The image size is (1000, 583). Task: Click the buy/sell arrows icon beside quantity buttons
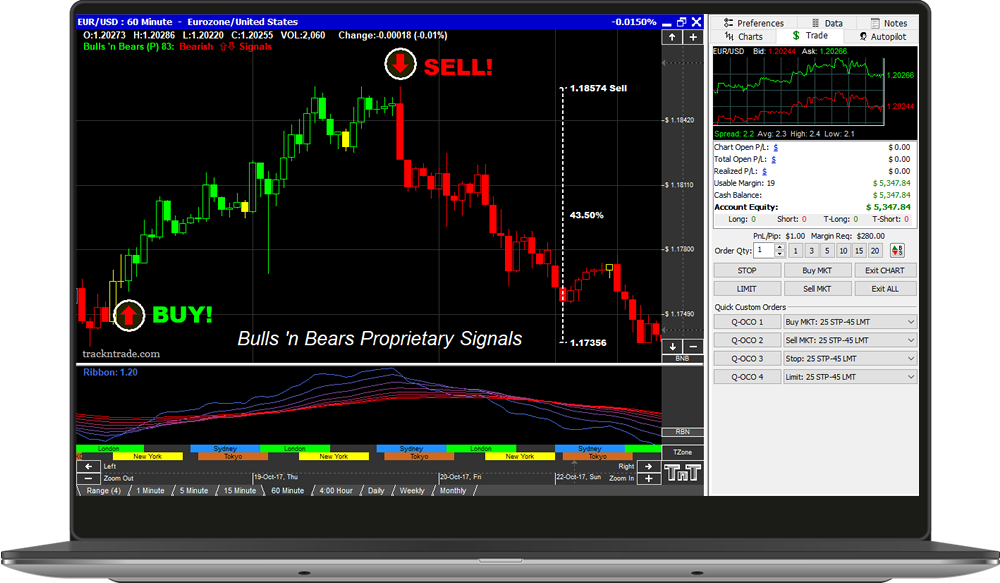[x=897, y=251]
